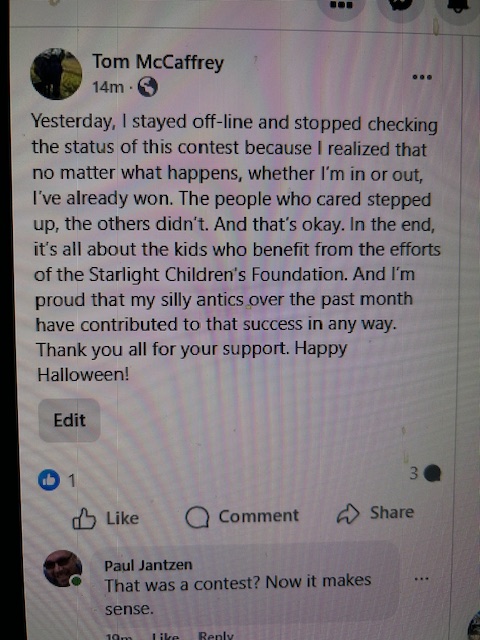View who reacted via blue like icon
480x640 pixels.
click(49, 480)
